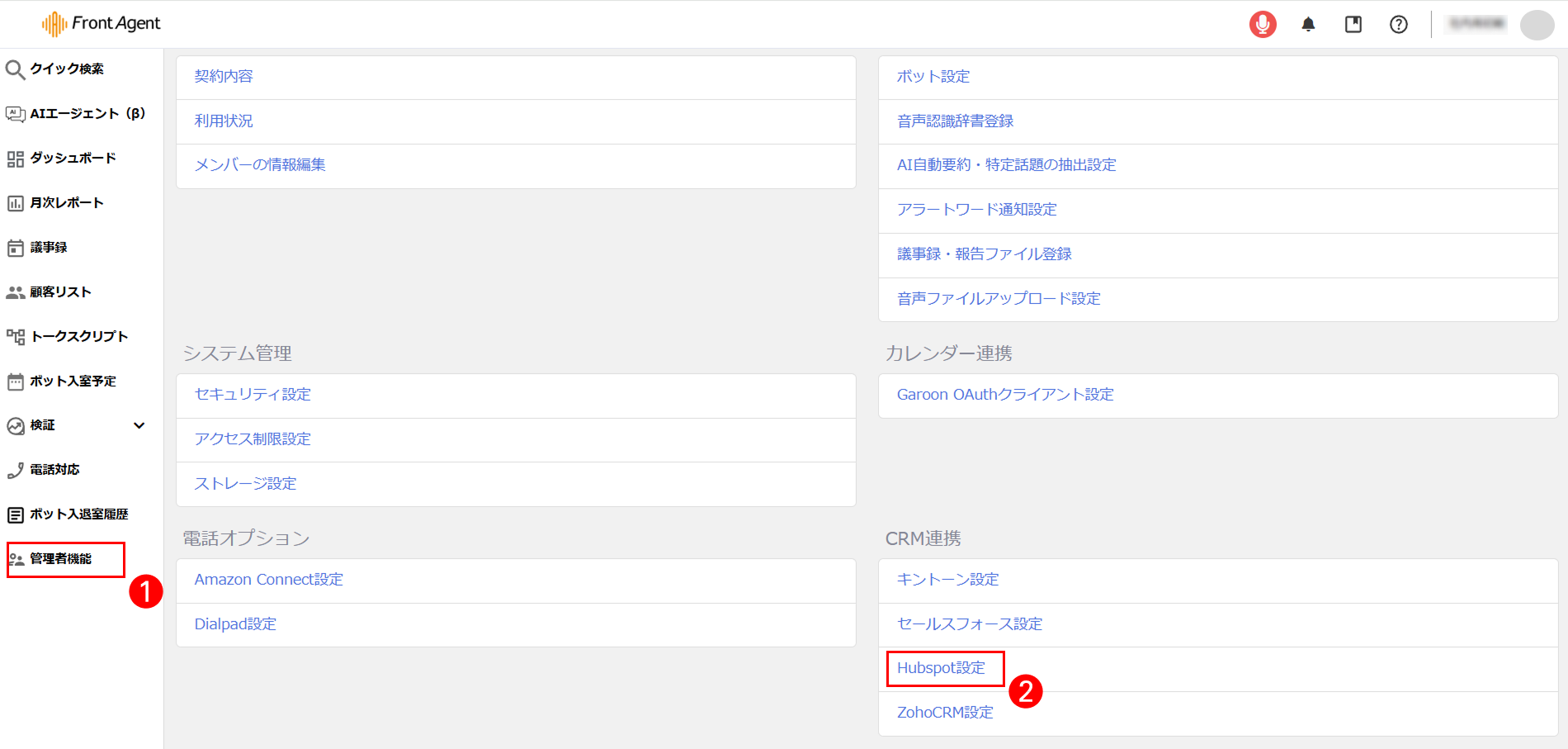Click the dashboard grid icon
Viewport: 1568px width, 749px height.
(15, 159)
